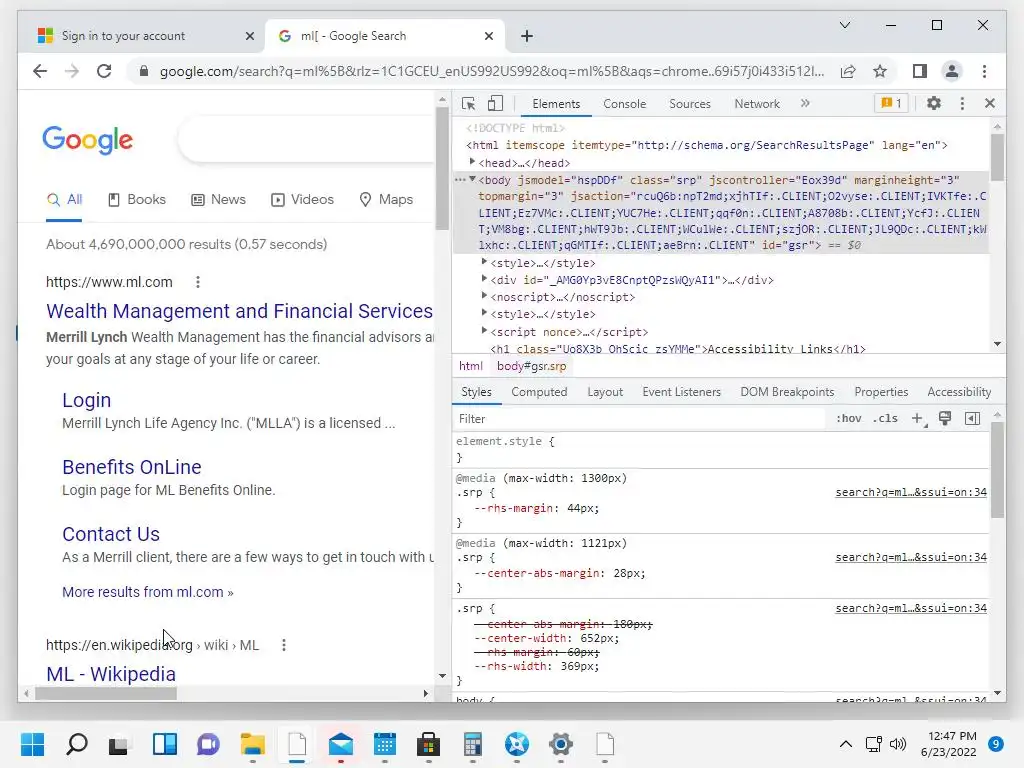Open the first search?q=ml source link
Viewport: 1024px width, 768px height.
pyautogui.click(x=911, y=492)
